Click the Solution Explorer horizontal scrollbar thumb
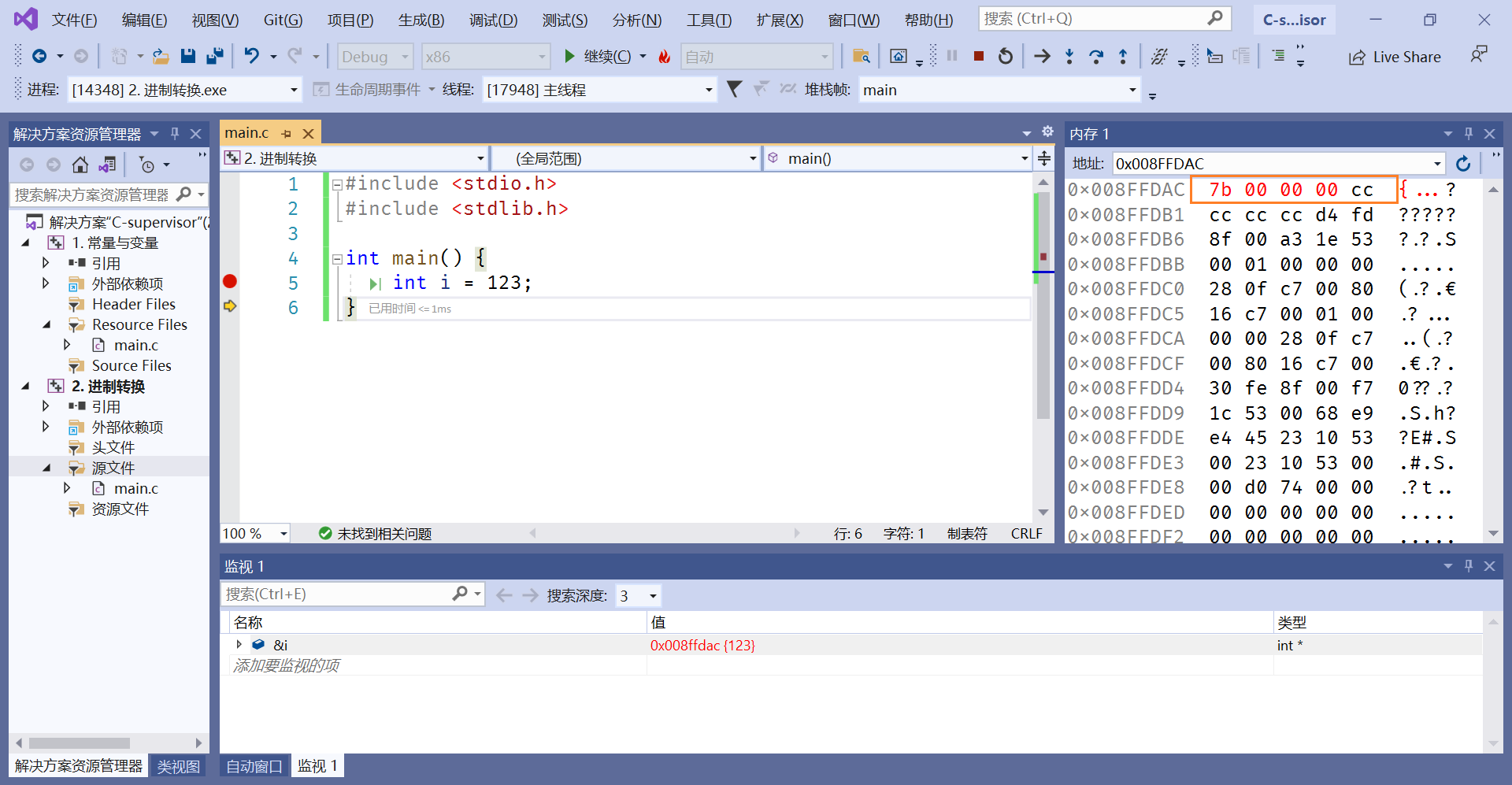1512x785 pixels. pos(80,742)
